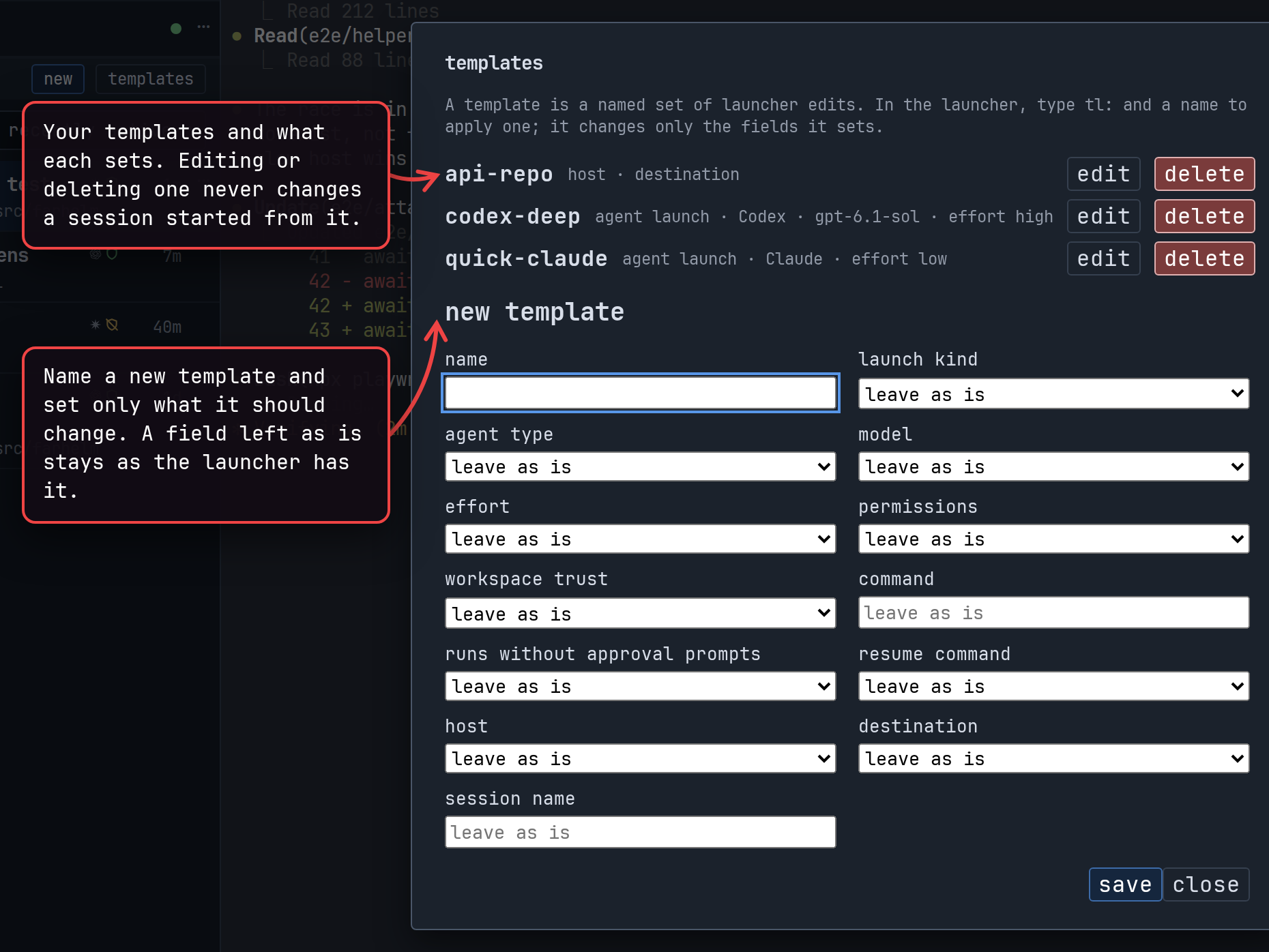The height and width of the screenshot is (952, 1269).
Task: Delete the quick-claude template
Action: pyautogui.click(x=1204, y=258)
